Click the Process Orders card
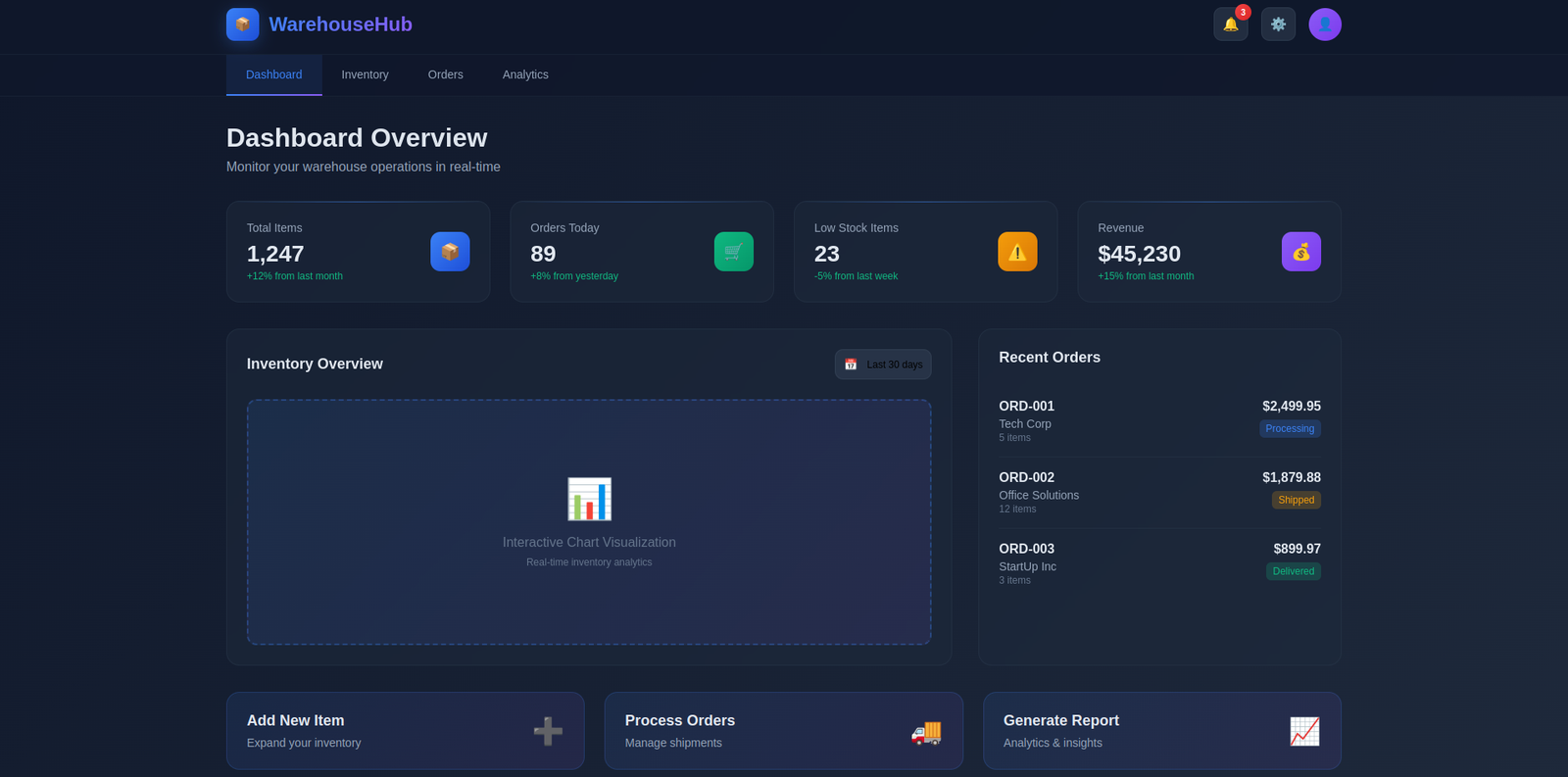 click(x=783, y=731)
